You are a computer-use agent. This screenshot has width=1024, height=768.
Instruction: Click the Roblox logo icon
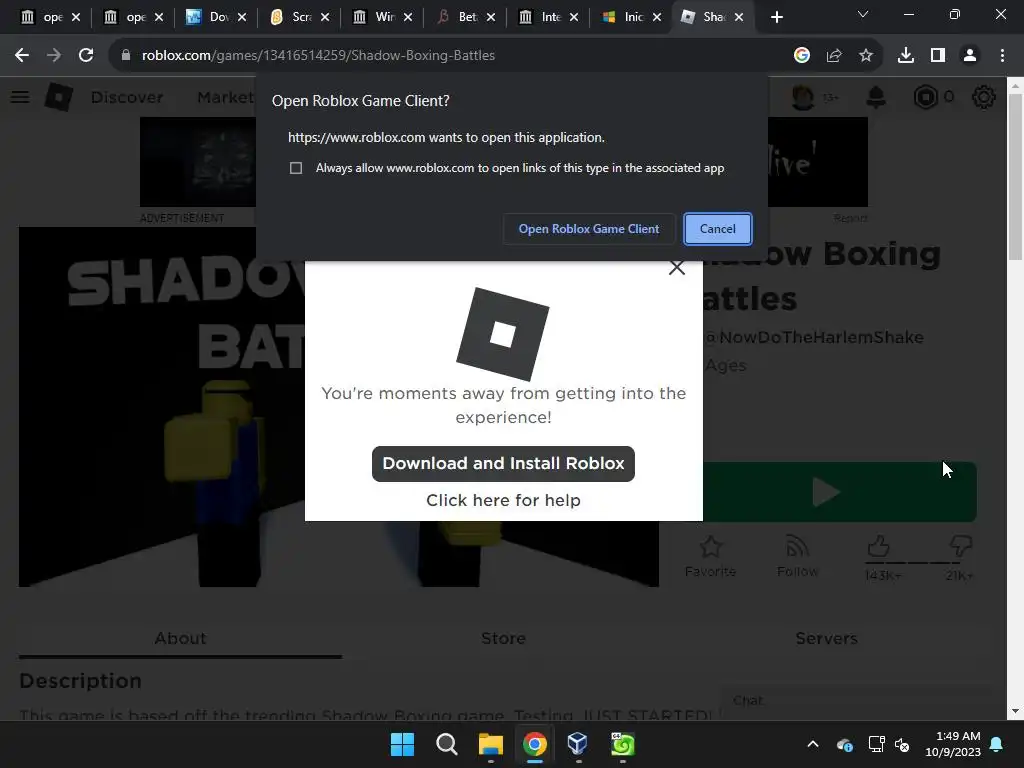pyautogui.click(x=59, y=97)
